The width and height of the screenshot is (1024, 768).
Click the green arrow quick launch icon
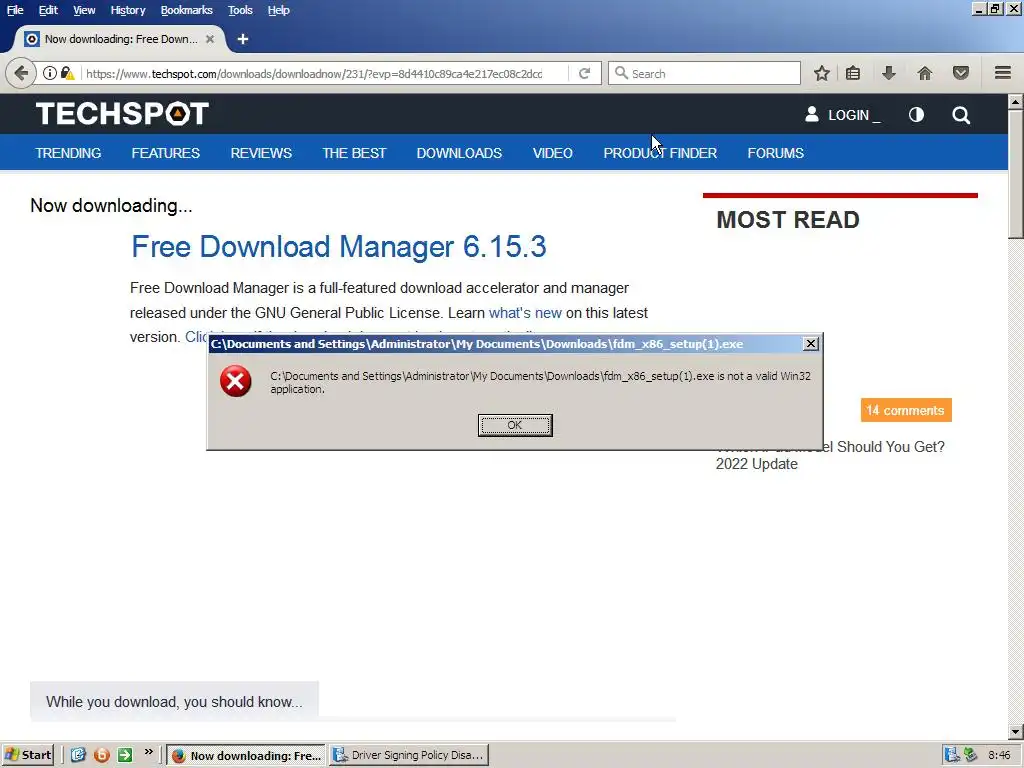pyautogui.click(x=125, y=755)
